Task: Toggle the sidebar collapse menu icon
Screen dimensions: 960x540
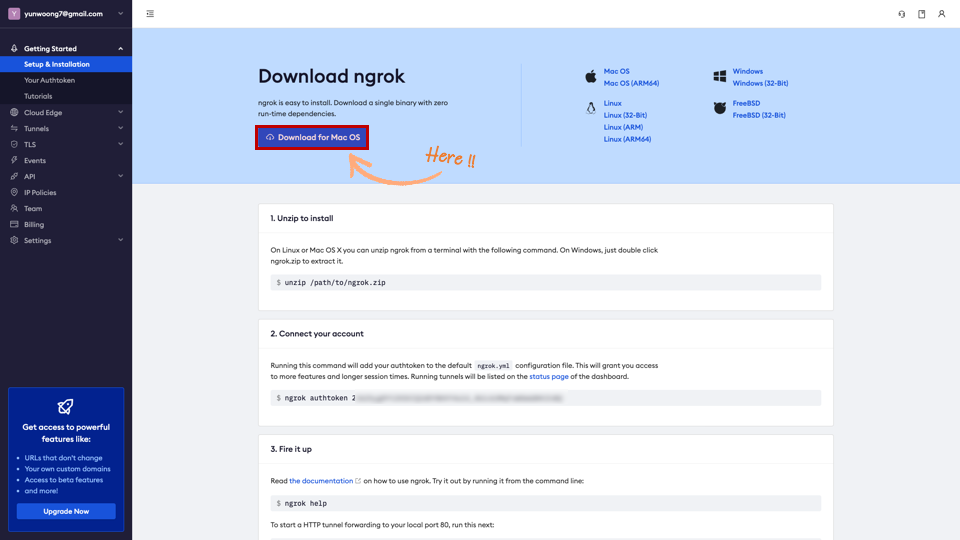Action: tap(150, 13)
